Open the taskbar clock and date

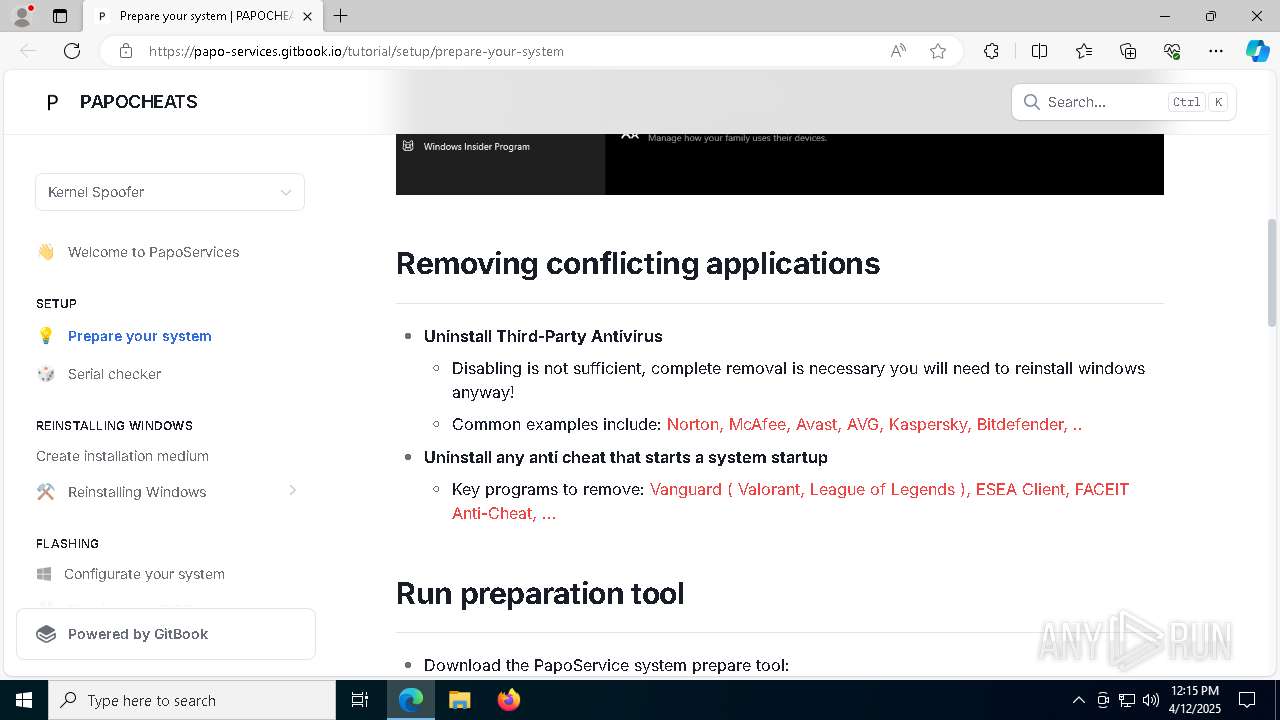[1195, 700]
